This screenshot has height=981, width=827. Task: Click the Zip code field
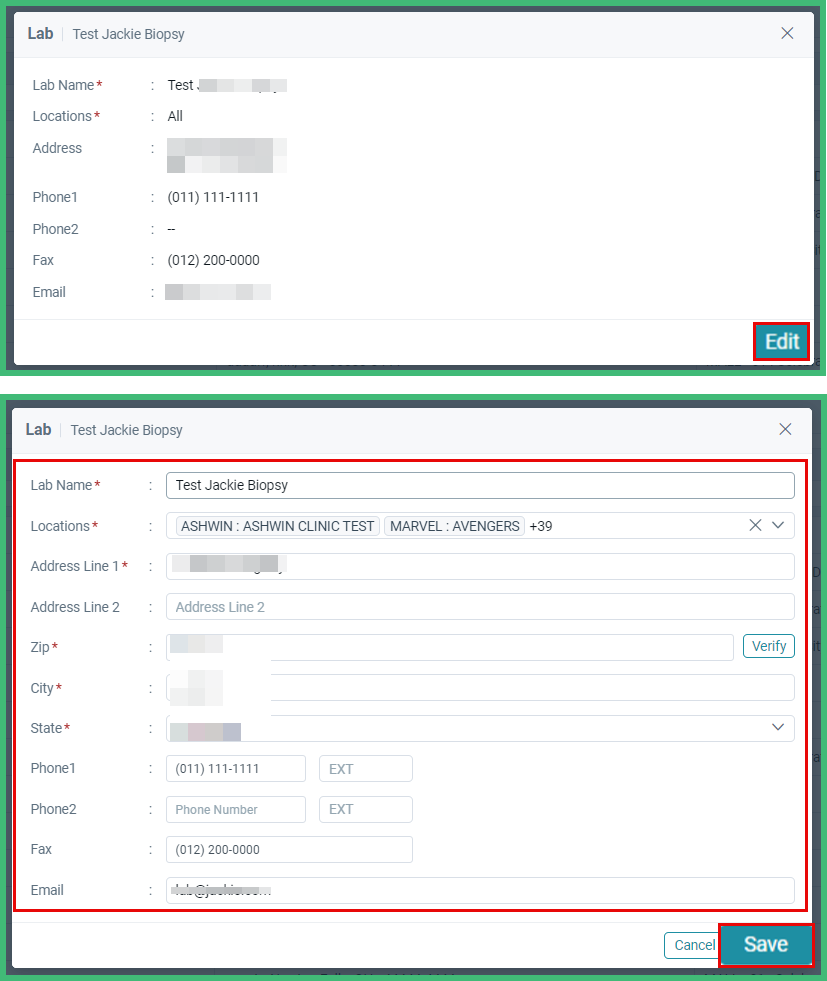pyautogui.click(x=450, y=646)
